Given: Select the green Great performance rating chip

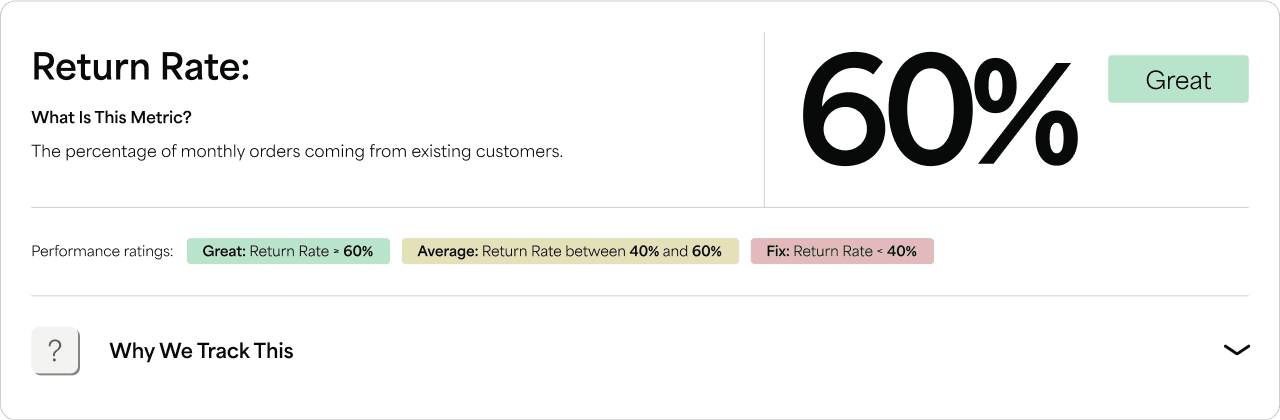Looking at the screenshot, I should click(x=288, y=252).
